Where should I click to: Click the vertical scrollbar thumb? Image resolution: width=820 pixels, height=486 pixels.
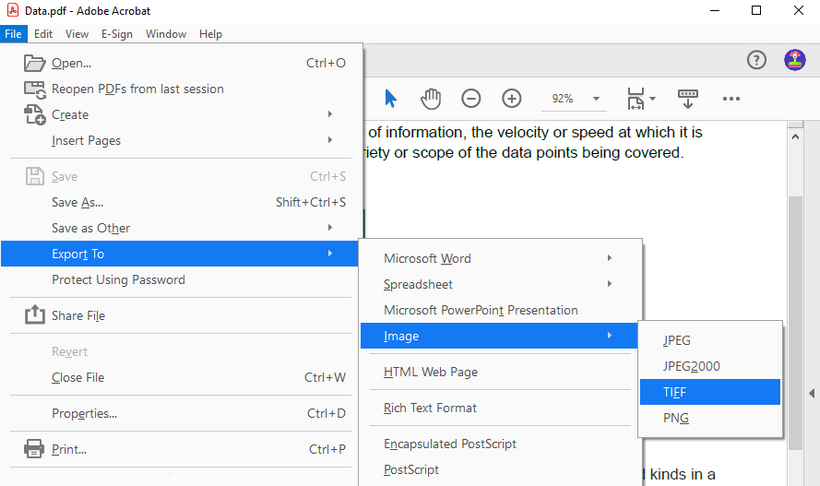[x=795, y=323]
